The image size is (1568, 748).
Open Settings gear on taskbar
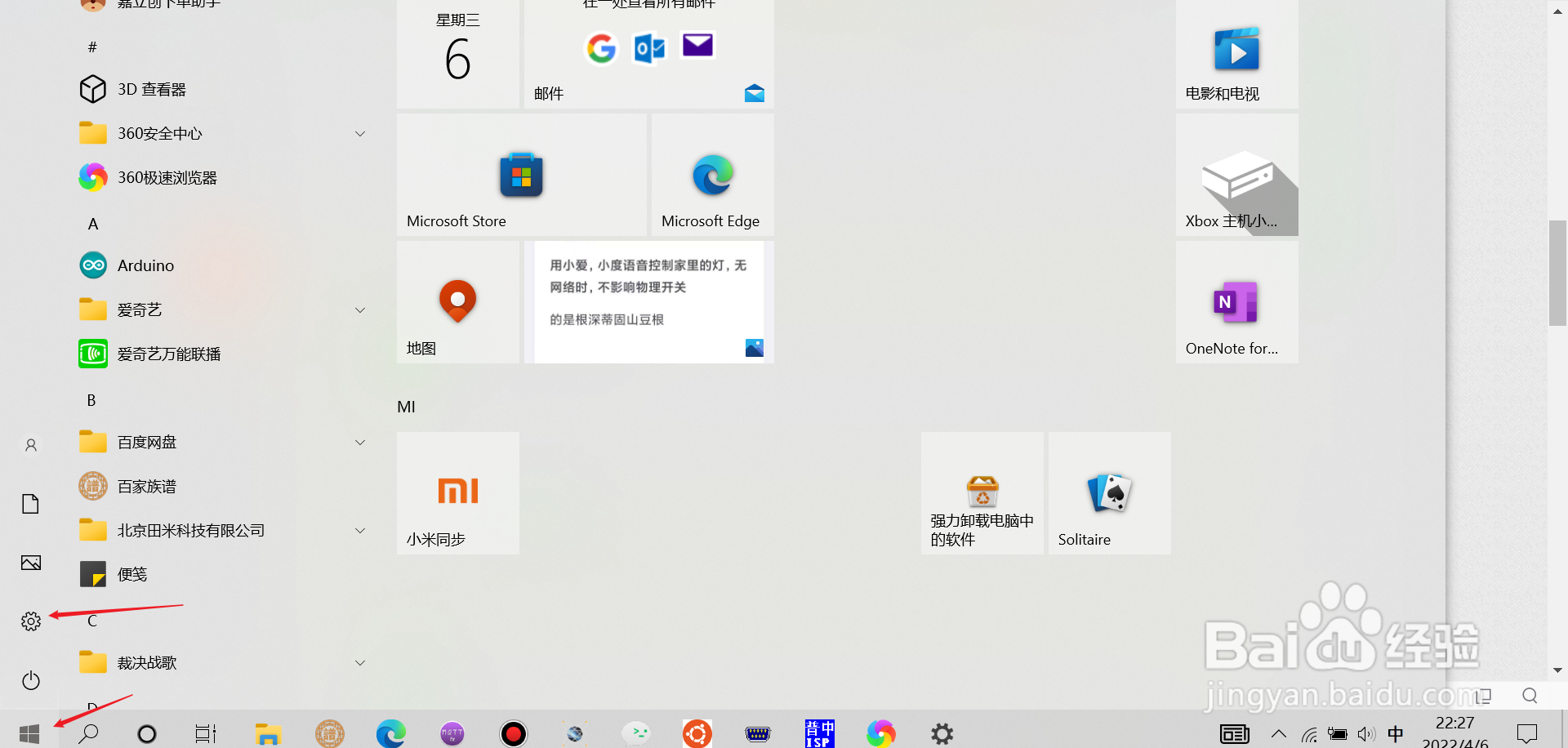(942, 733)
